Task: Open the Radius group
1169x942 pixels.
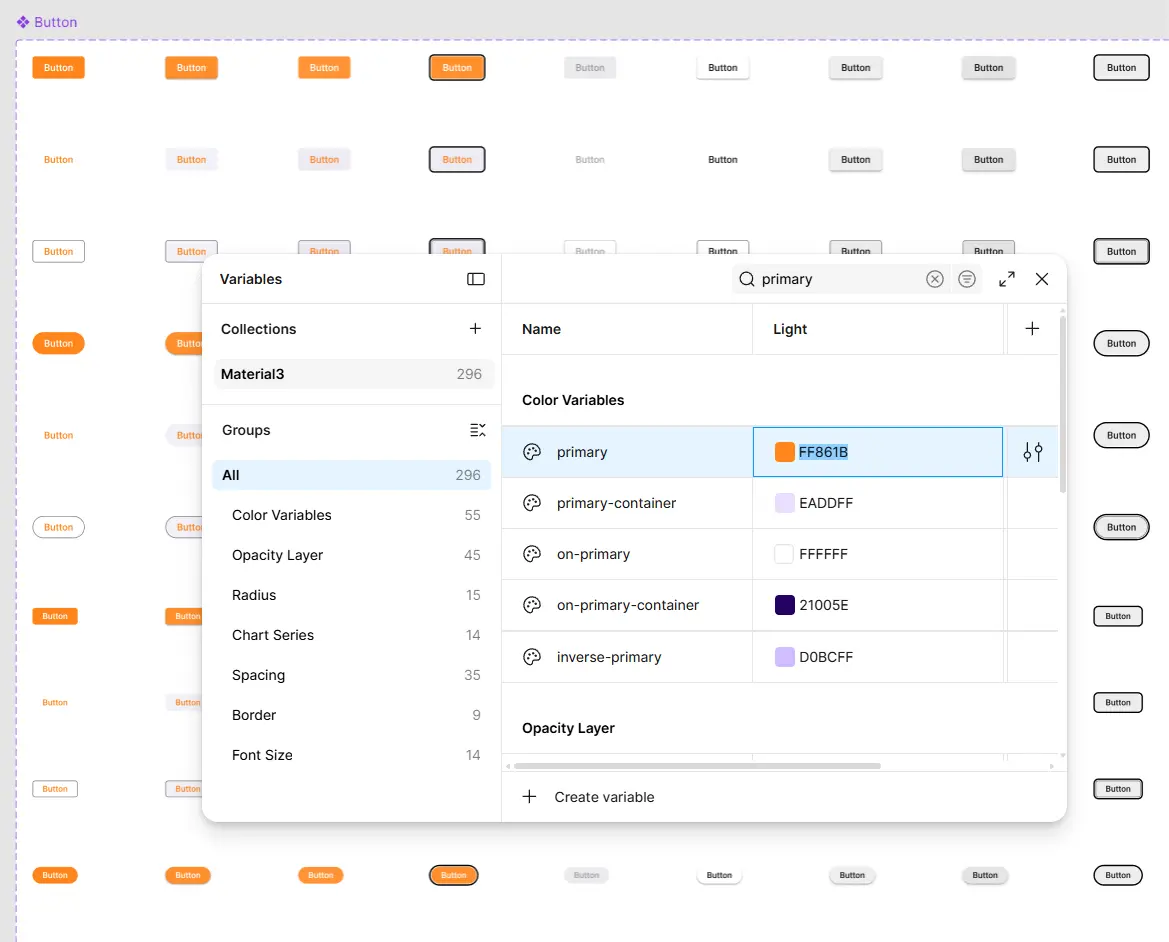Action: click(351, 595)
